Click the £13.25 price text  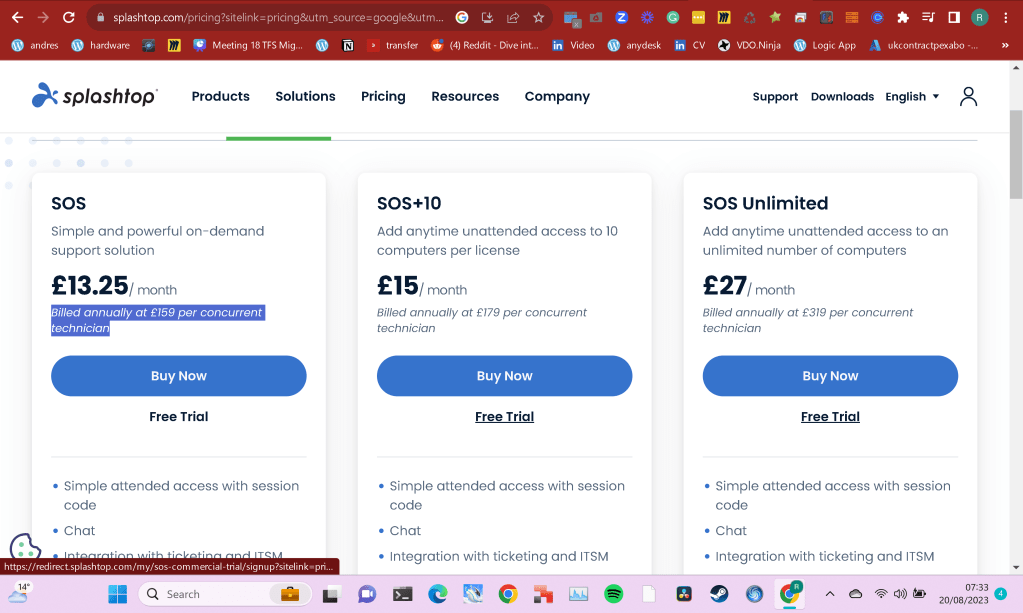[90, 286]
